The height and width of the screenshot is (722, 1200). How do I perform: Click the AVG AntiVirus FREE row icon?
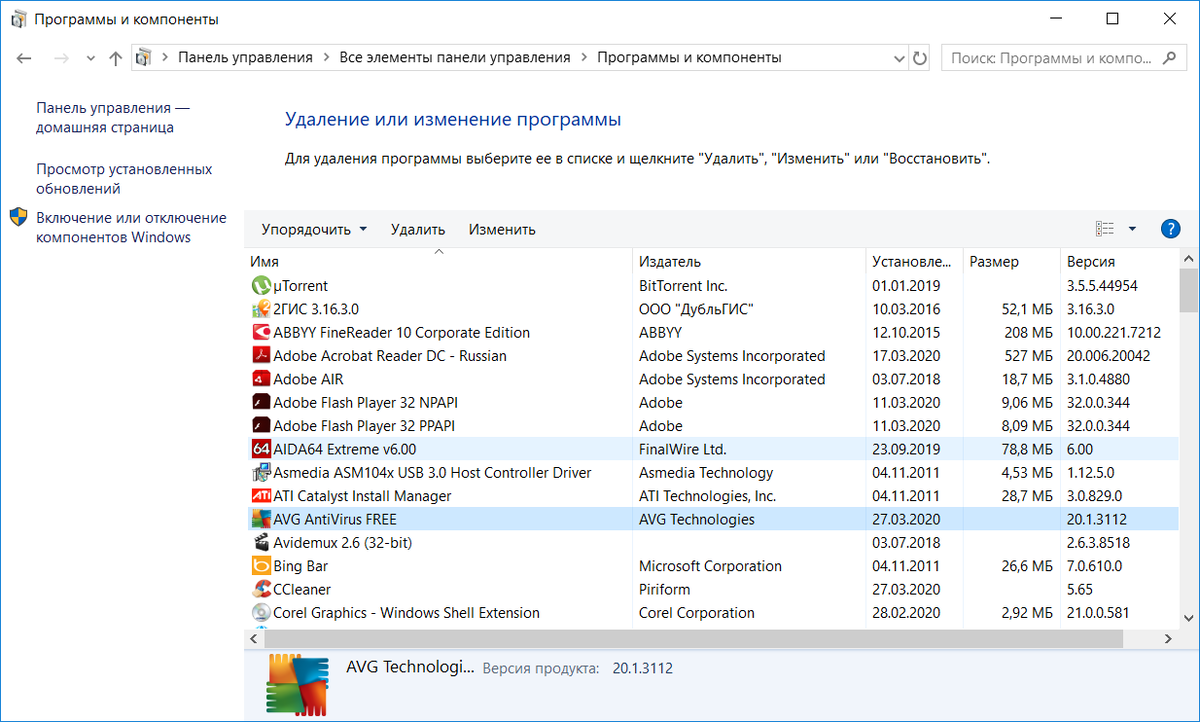(260, 519)
